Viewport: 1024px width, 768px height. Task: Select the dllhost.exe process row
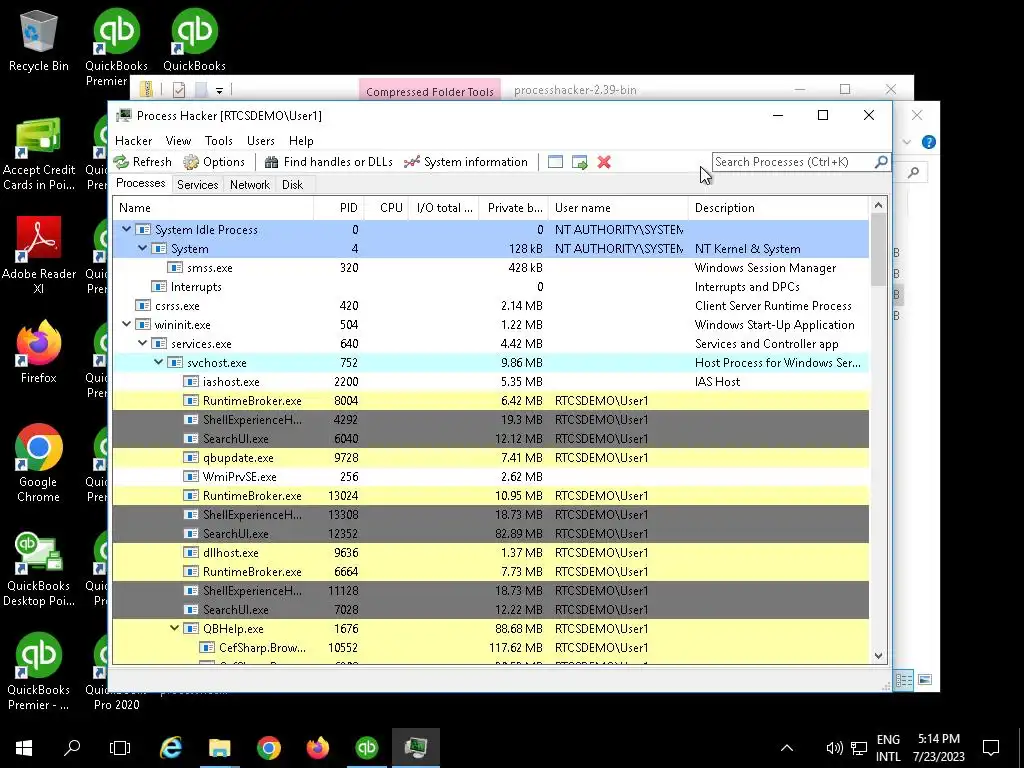click(x=491, y=552)
